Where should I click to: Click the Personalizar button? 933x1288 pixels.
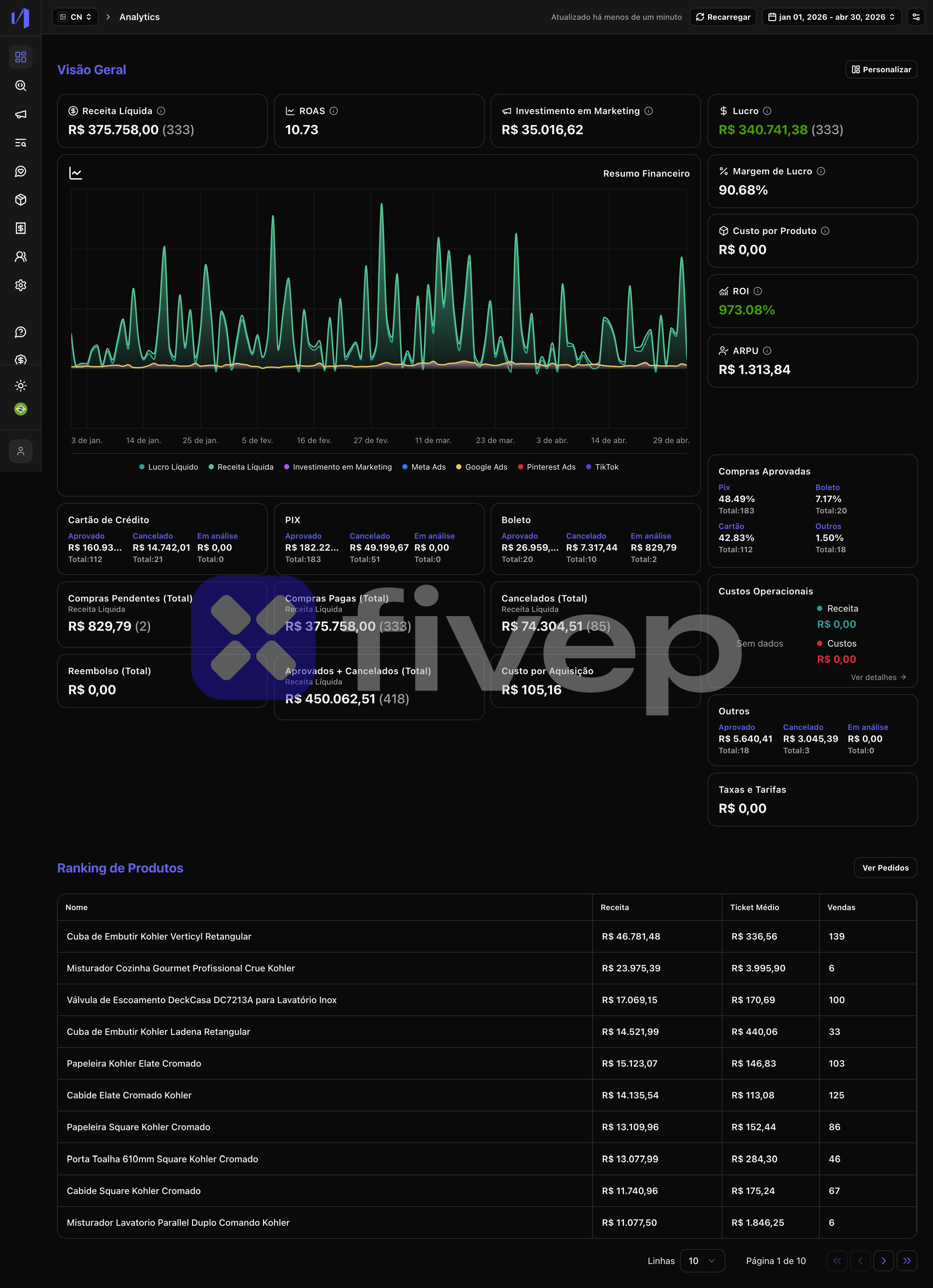[881, 69]
